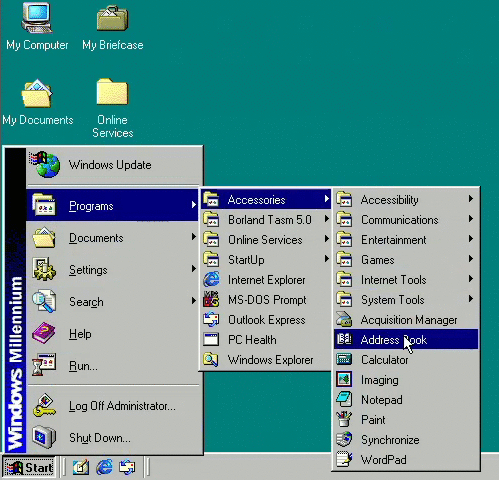Viewport: 499px width, 480px height.
Task: Open the My Computer desktop icon
Action: [x=37, y=27]
